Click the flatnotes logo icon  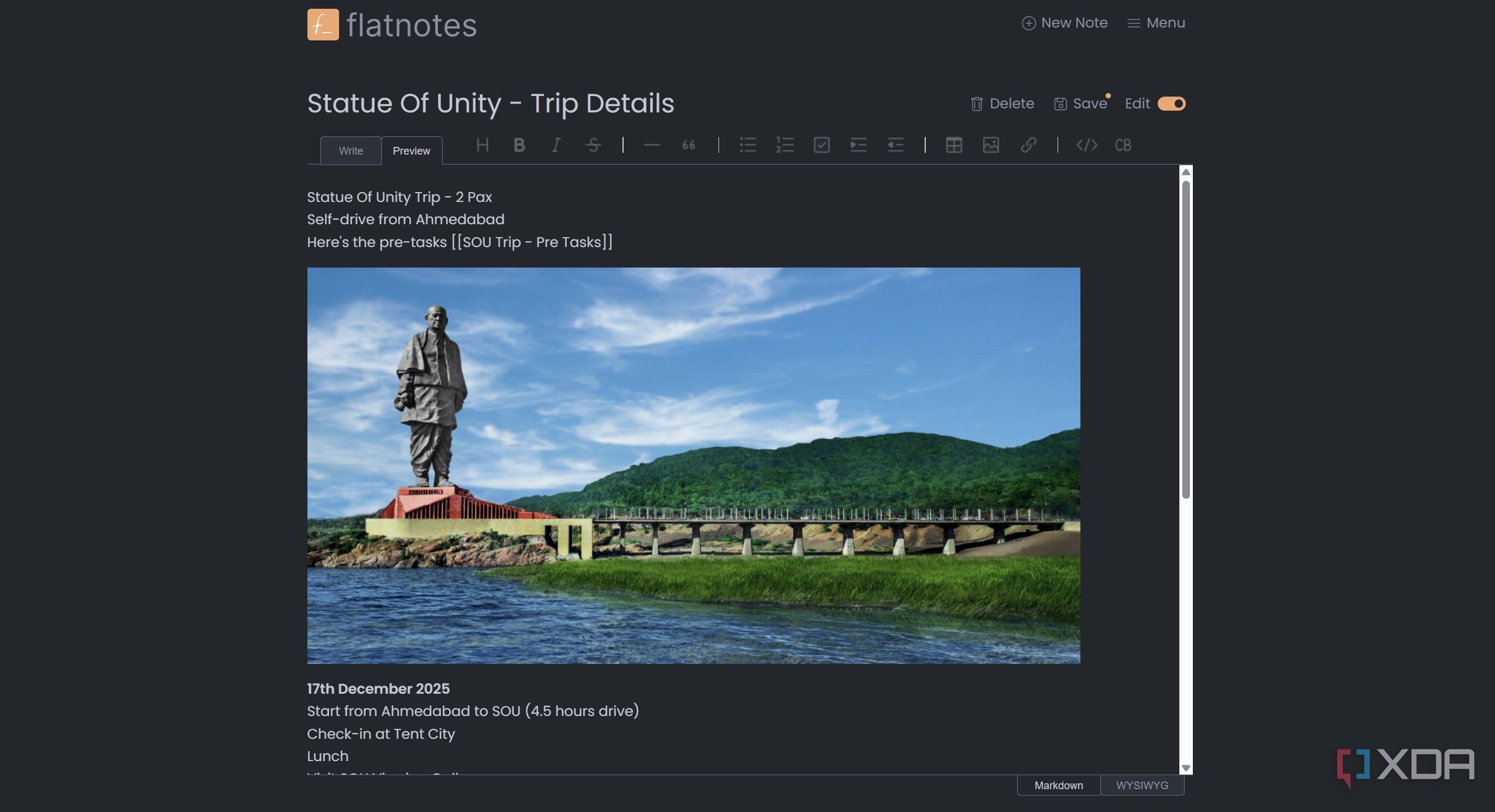323,25
